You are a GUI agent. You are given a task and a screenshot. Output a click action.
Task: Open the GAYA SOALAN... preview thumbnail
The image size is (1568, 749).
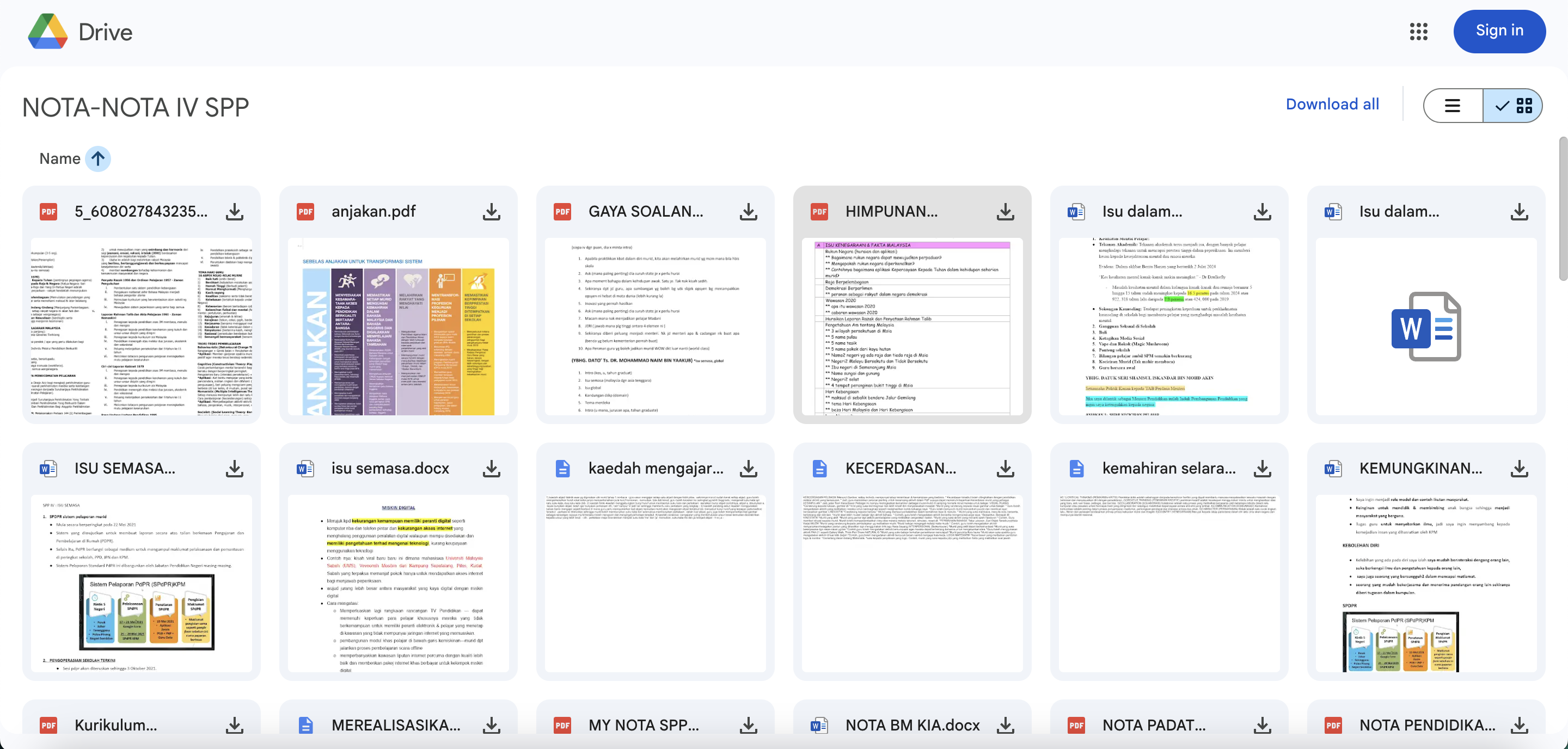point(655,327)
